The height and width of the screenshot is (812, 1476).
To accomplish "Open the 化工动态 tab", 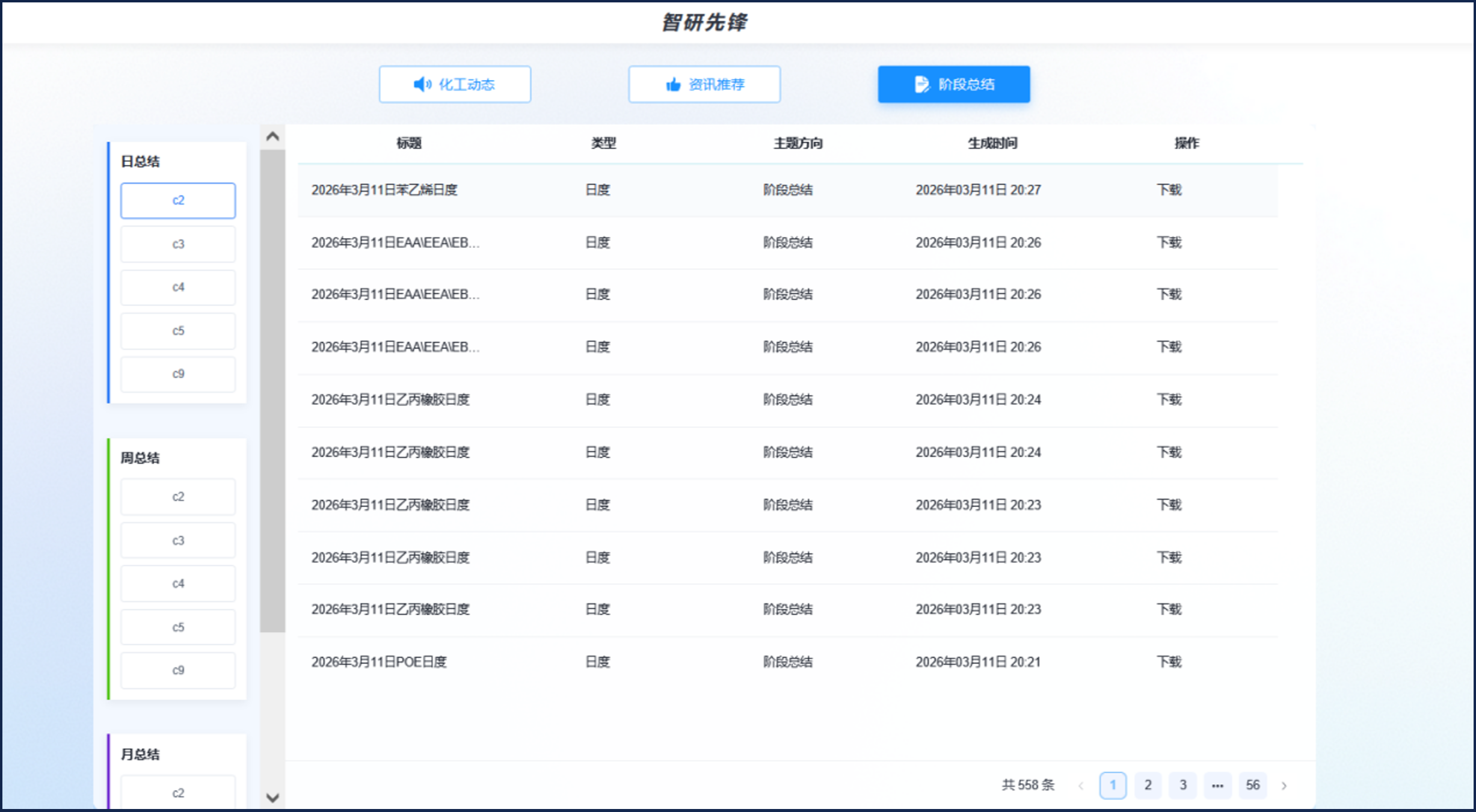I will click(455, 84).
